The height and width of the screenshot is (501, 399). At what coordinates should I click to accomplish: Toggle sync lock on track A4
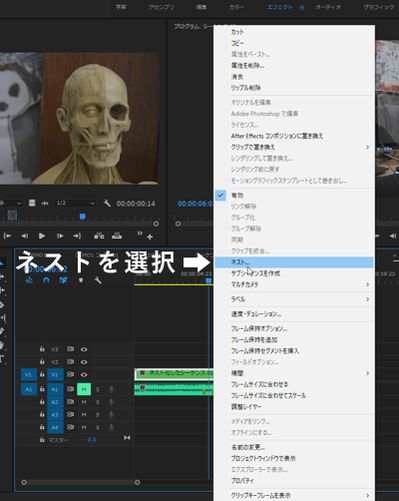pyautogui.click(x=70, y=427)
